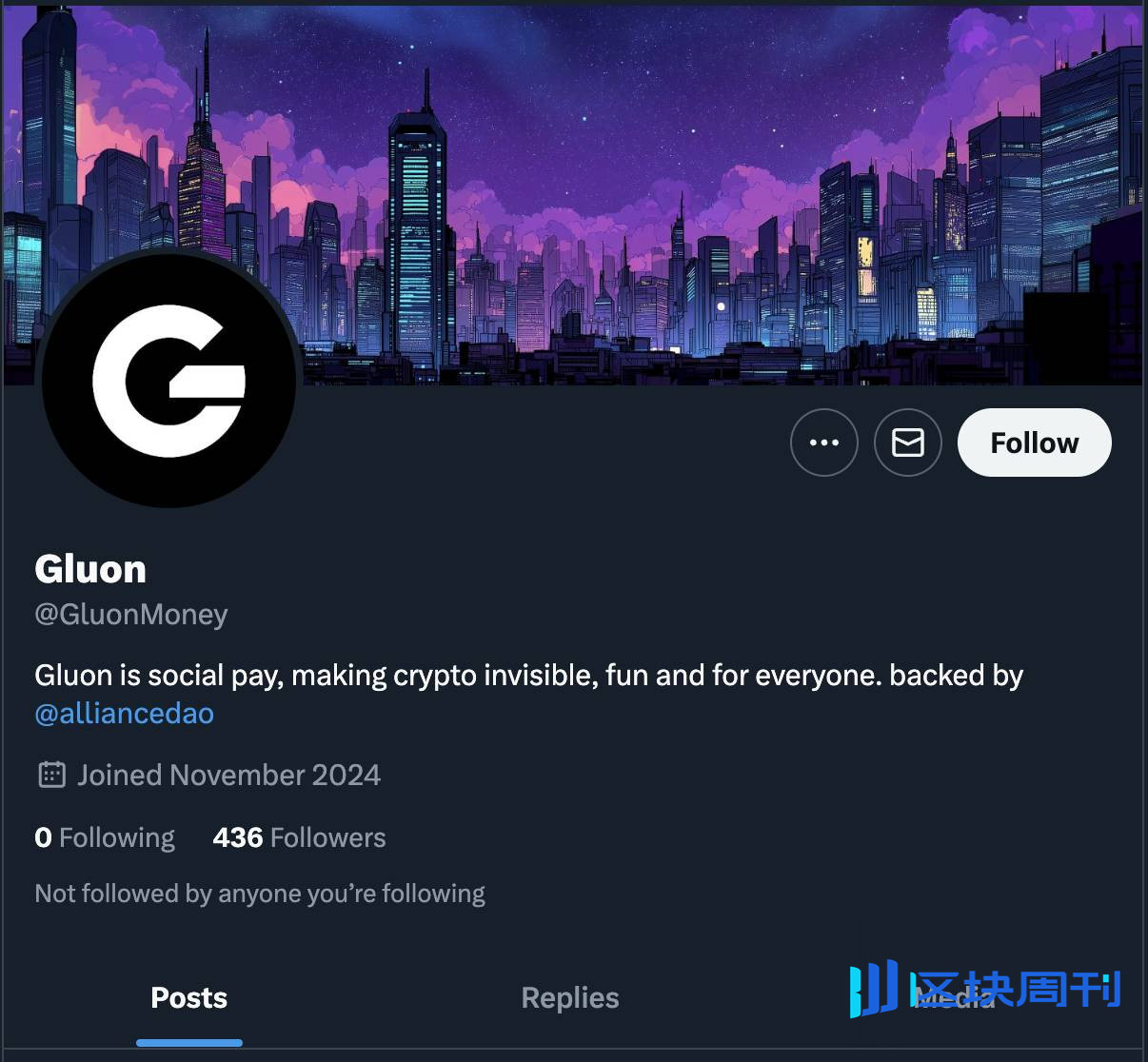Open the three-dot more options menu

[x=824, y=442]
